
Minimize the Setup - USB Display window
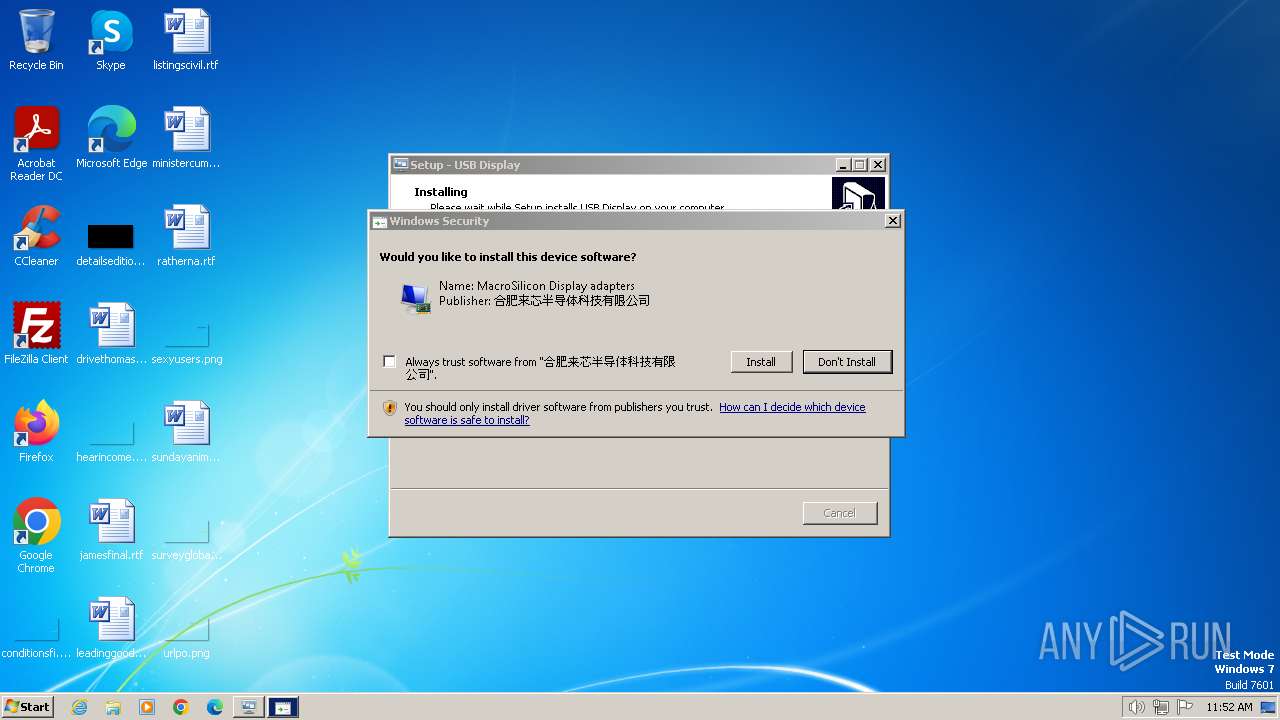843,165
